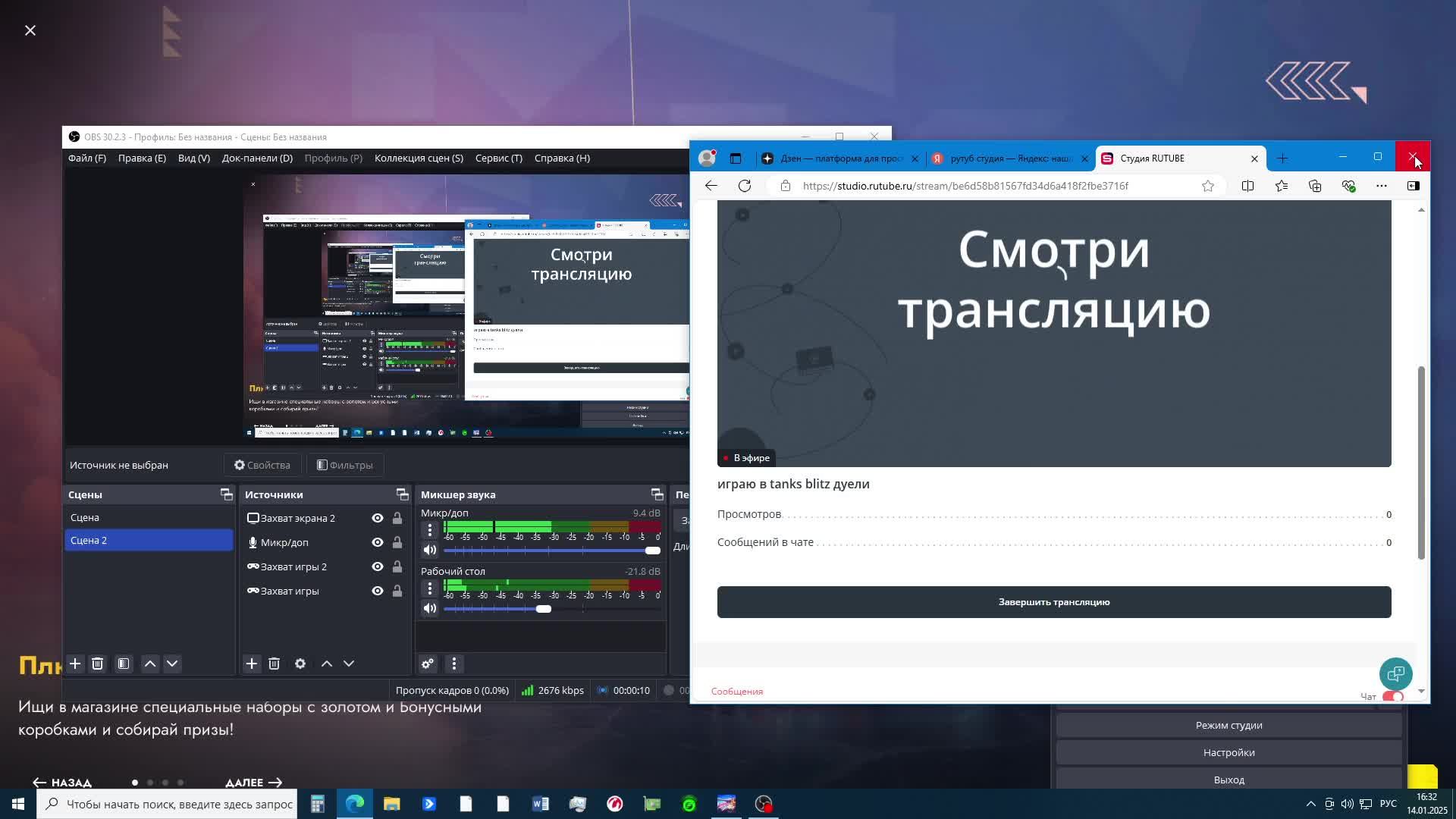The width and height of the screenshot is (1456, 819).
Task: Switch to рутуб студия Яндекс tab
Action: [1010, 158]
